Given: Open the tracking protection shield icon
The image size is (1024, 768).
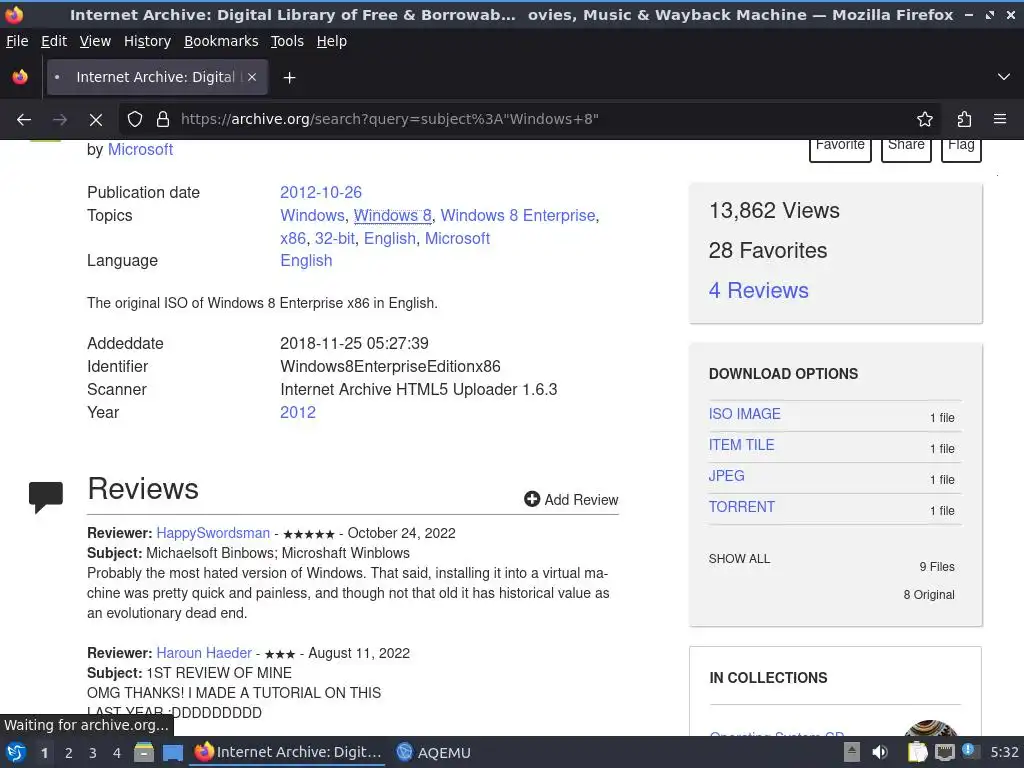Looking at the screenshot, I should point(135,120).
